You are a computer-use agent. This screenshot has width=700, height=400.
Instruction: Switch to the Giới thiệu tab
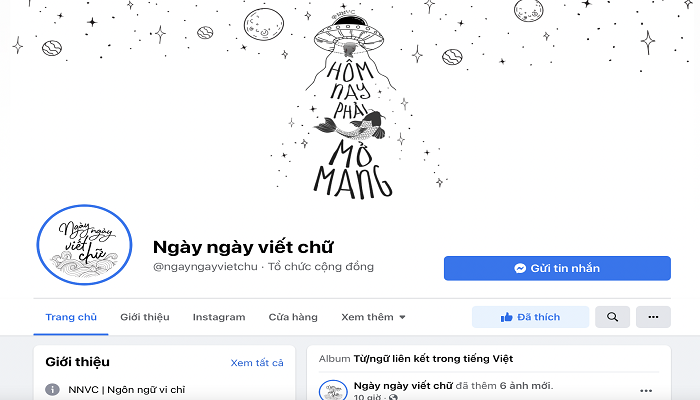[145, 317]
